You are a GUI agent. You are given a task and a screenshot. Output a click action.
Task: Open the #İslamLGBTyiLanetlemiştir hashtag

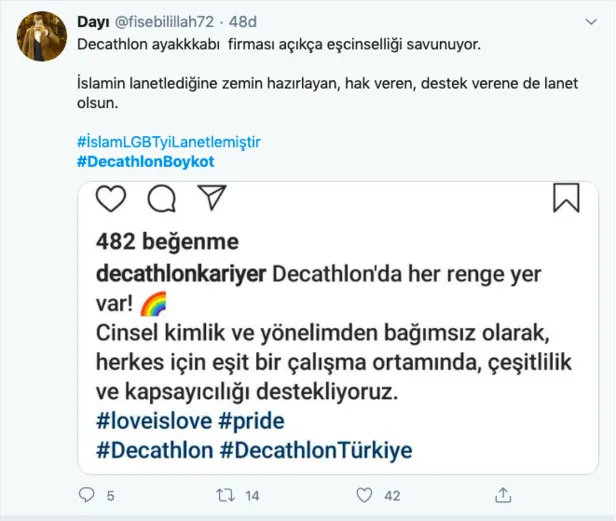pos(168,141)
